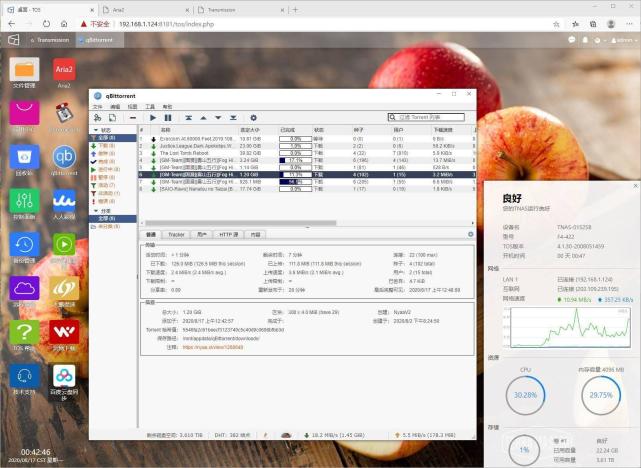Move torrent to top of queue
Viewport: 641px width, 468px height.
click(x=188, y=118)
